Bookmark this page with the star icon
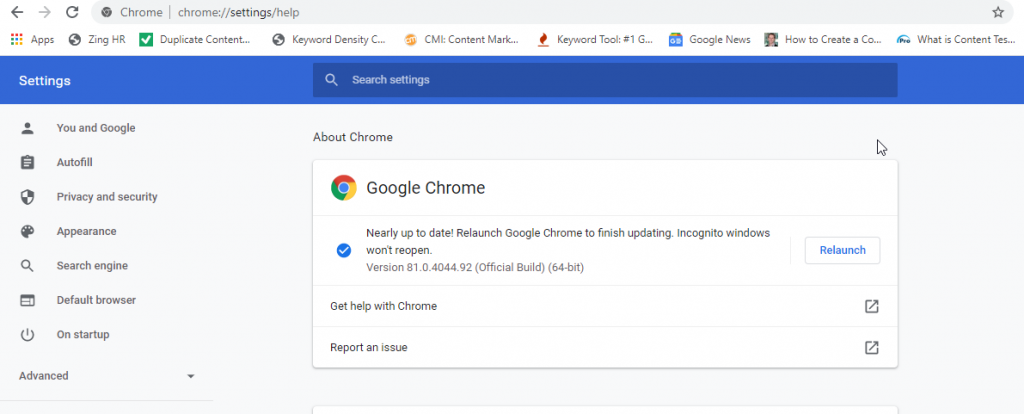Viewport: 1024px width, 414px height. tap(997, 13)
